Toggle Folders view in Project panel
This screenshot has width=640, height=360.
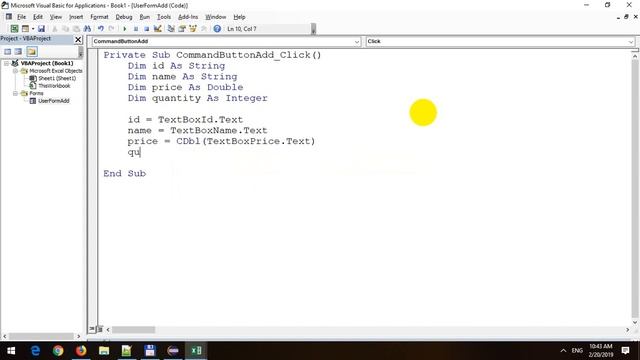(x=32, y=51)
